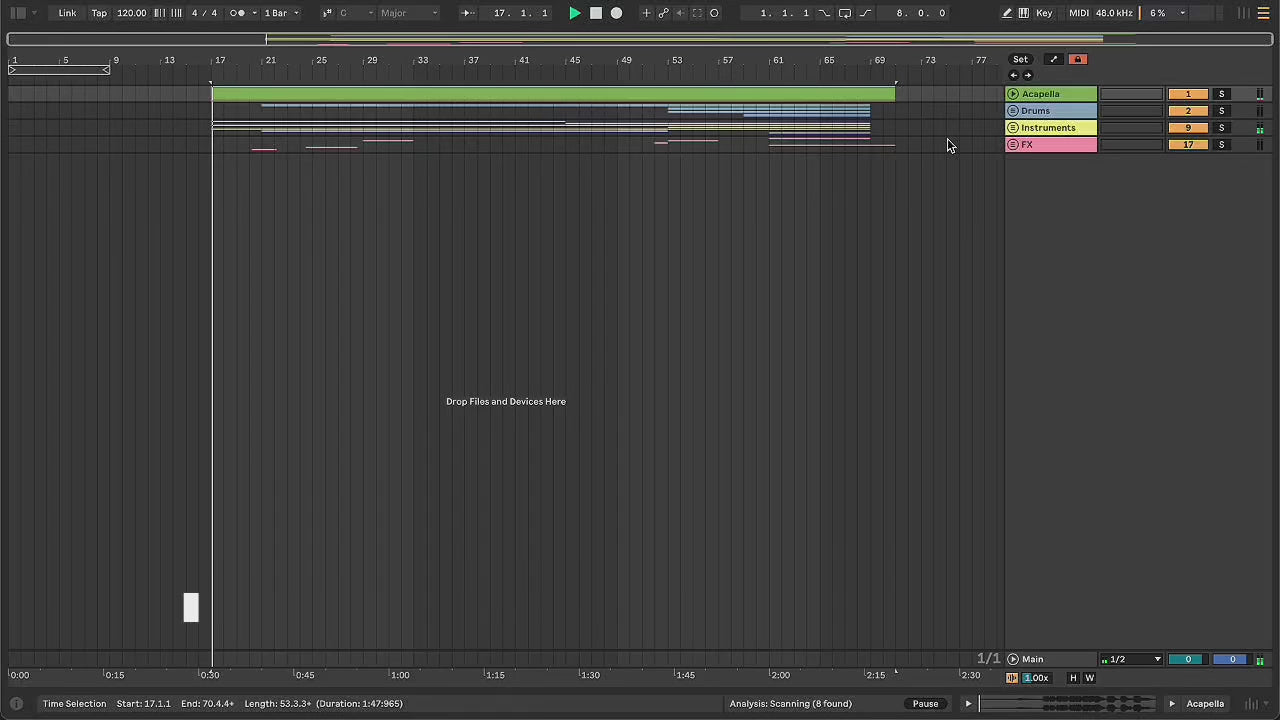Viewport: 1280px width, 720px height.
Task: Solo the Drums track
Action: [1221, 111]
